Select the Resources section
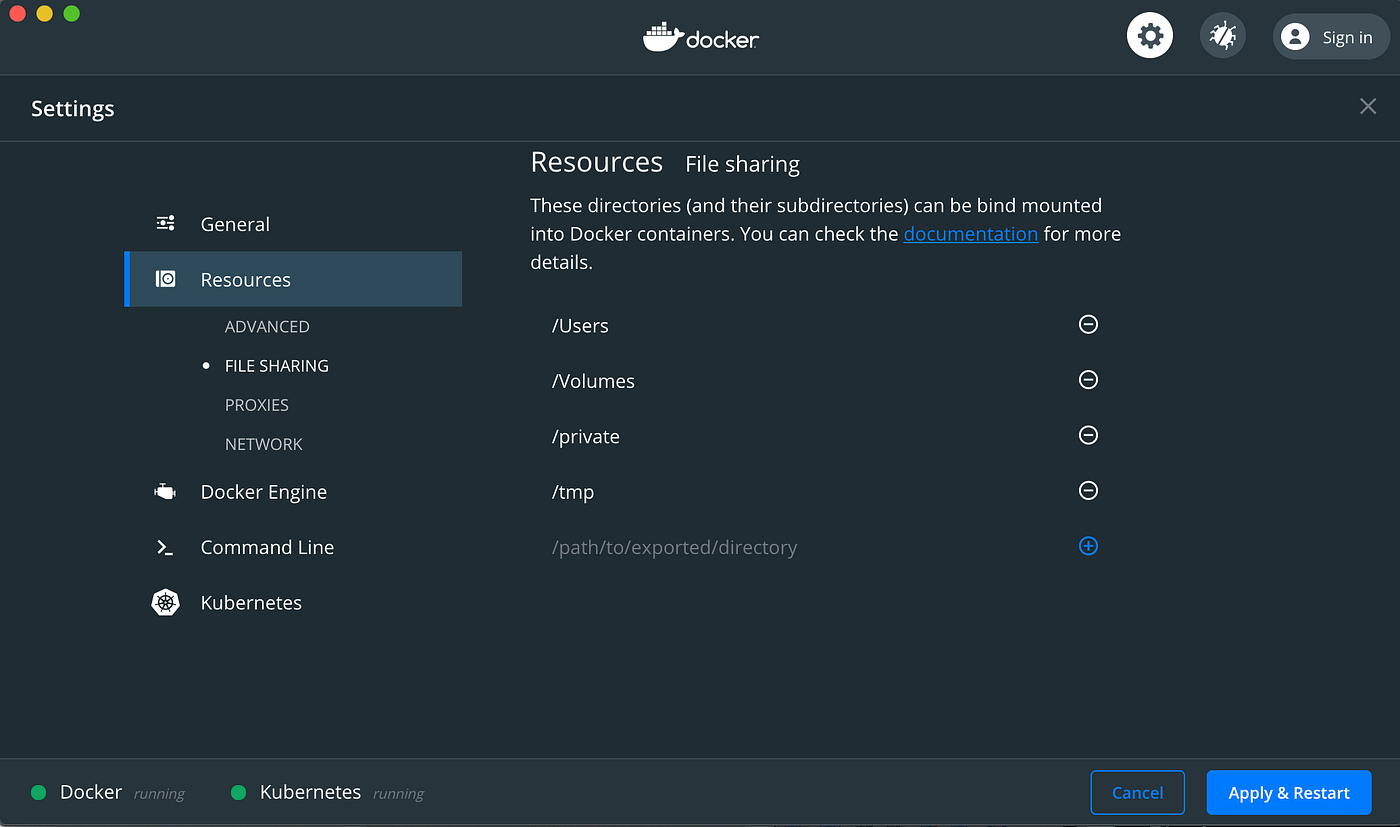This screenshot has width=1400, height=827. tap(293, 279)
